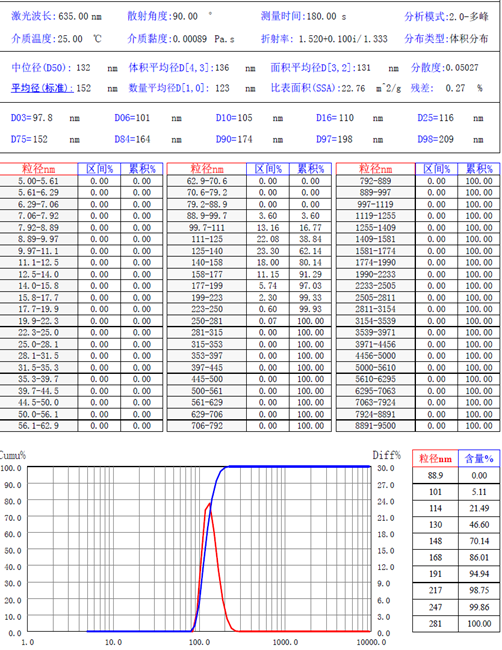Click interval value 0.07 in 250-281 row
The width and height of the screenshot is (502, 650).
[268, 321]
